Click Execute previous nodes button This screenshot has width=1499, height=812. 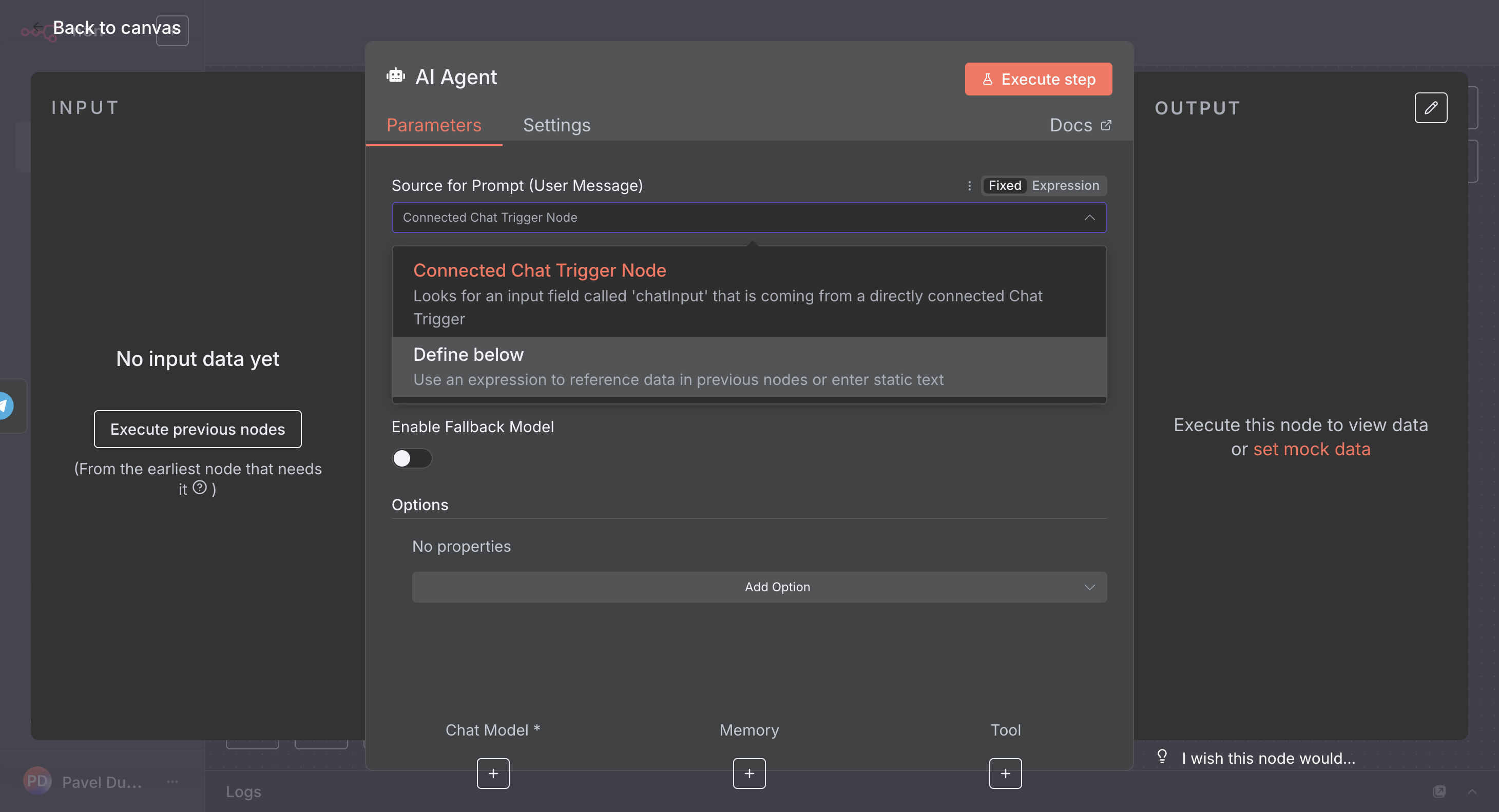(197, 429)
